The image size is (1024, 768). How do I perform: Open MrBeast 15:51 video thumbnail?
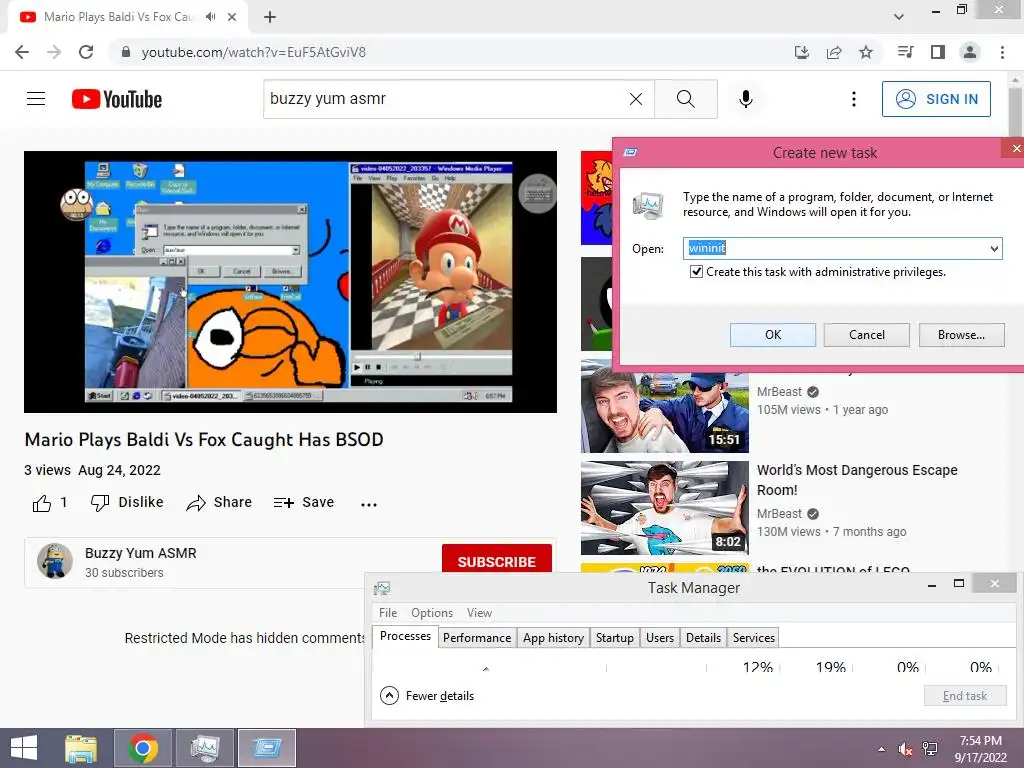[665, 406]
